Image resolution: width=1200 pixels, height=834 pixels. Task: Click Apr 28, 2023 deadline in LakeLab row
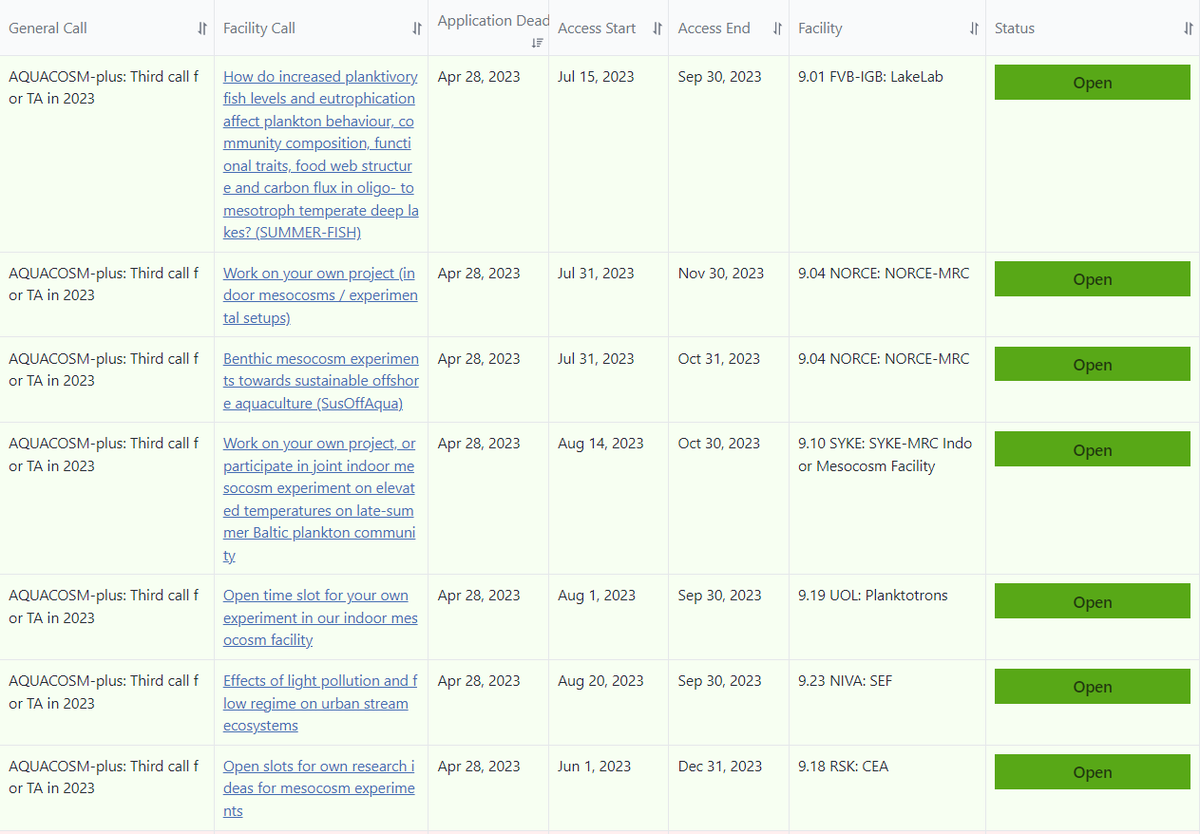pos(479,77)
